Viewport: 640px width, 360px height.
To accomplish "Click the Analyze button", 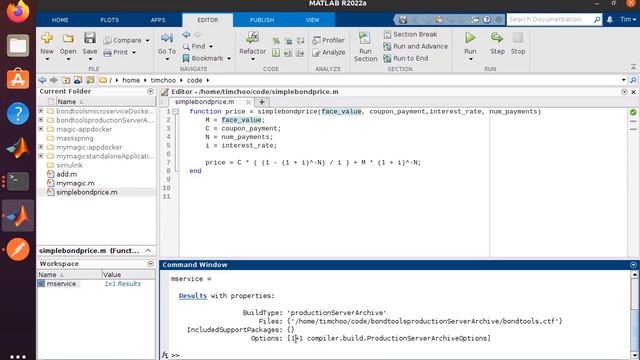I will point(329,52).
